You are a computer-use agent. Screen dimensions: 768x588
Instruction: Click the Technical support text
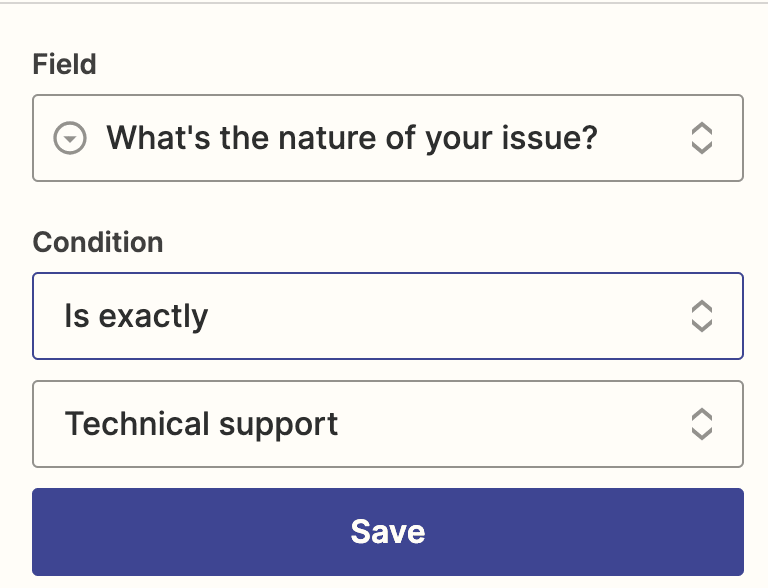201,424
